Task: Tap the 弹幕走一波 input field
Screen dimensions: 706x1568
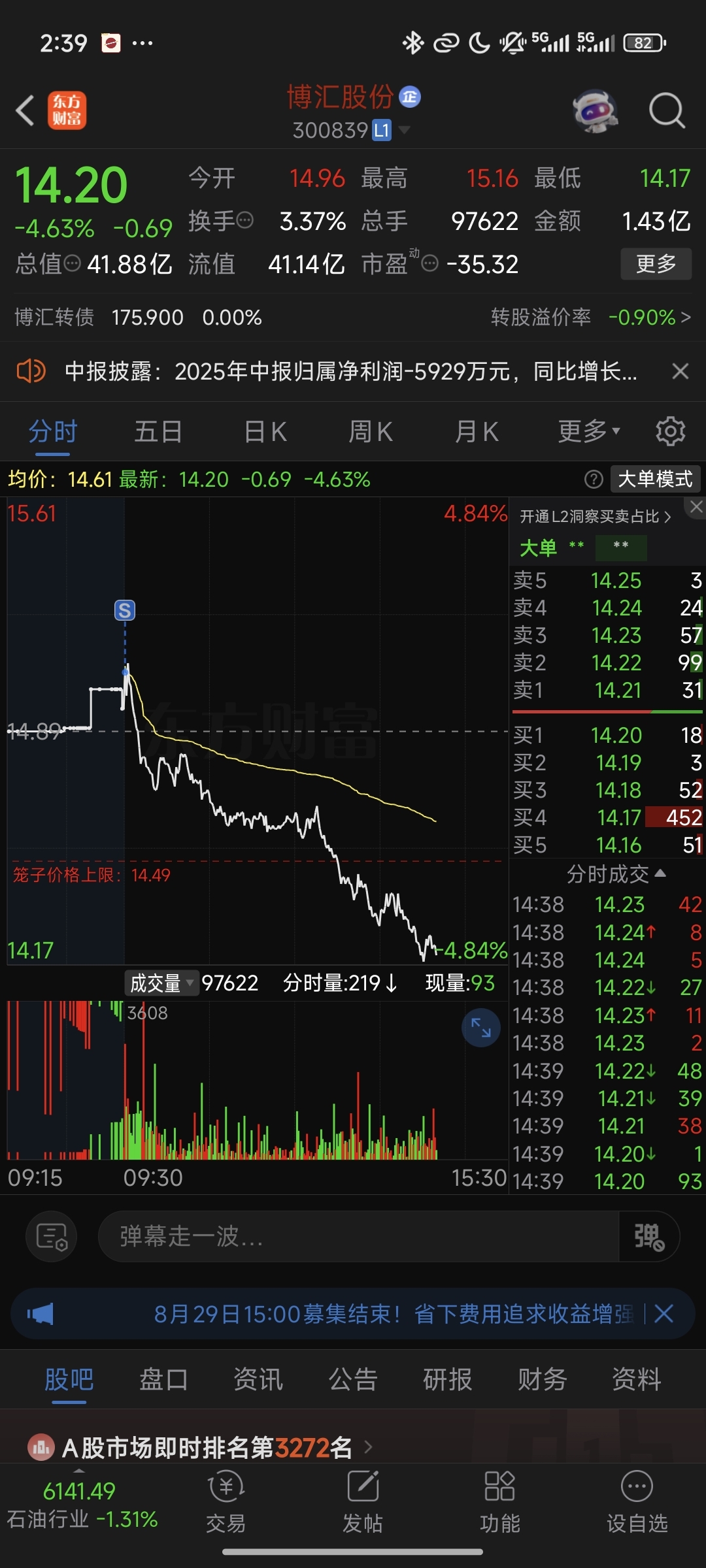Action: [358, 1237]
